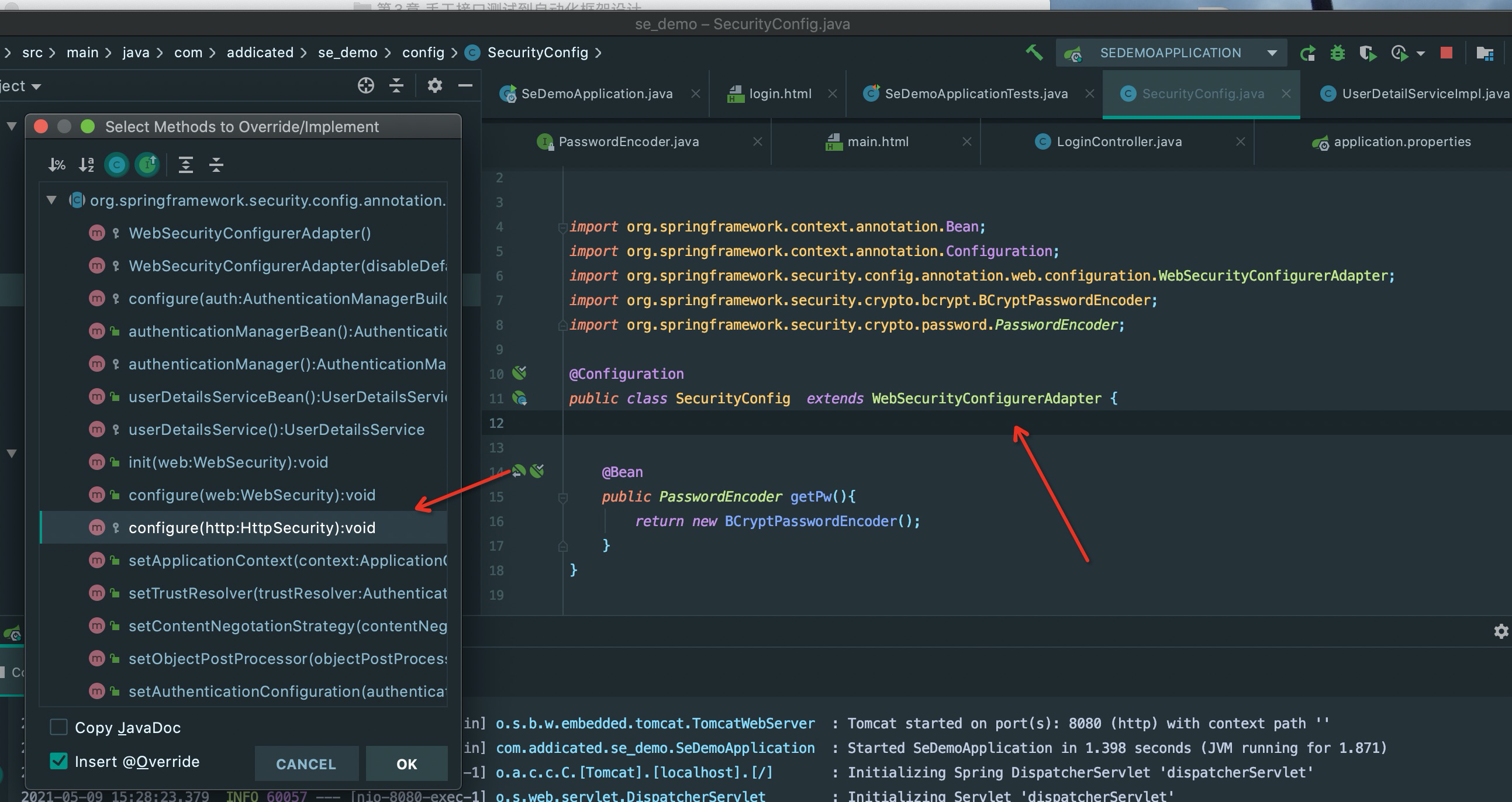Click Spring bean gutter icon on line 10

pos(519,373)
